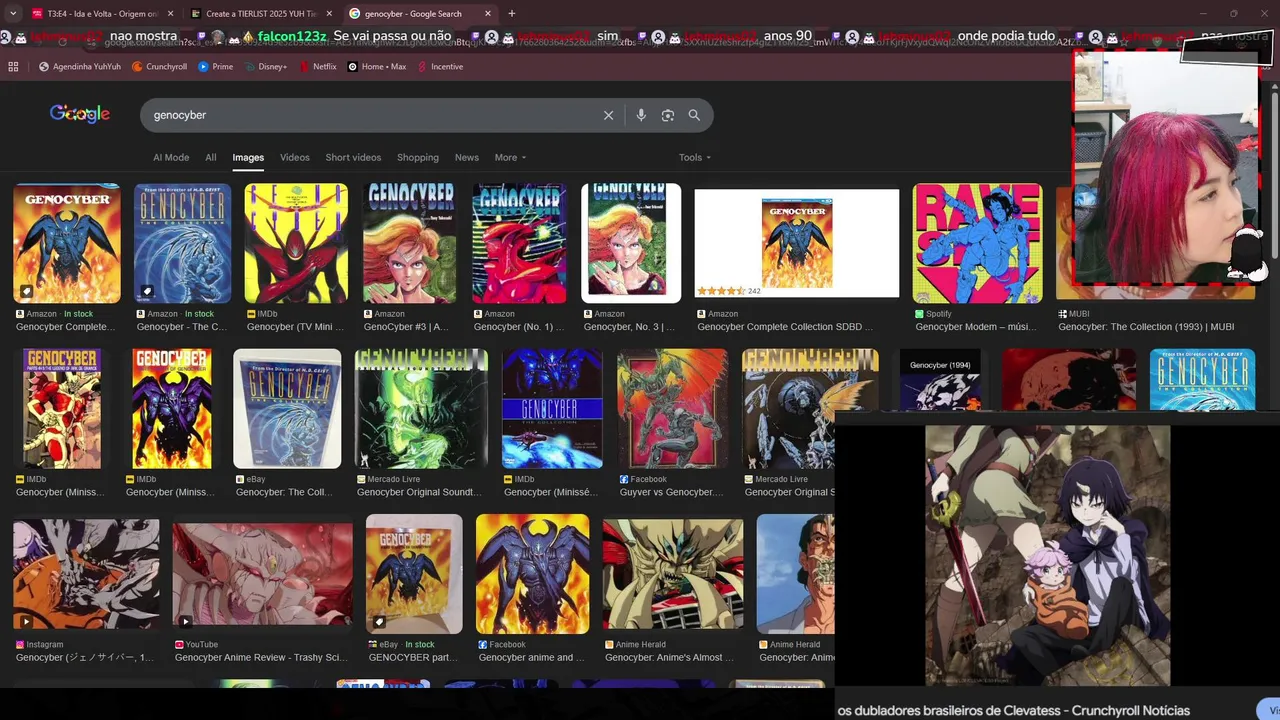The height and width of the screenshot is (720, 1280).
Task: Click the Google logo
Action: (x=80, y=114)
